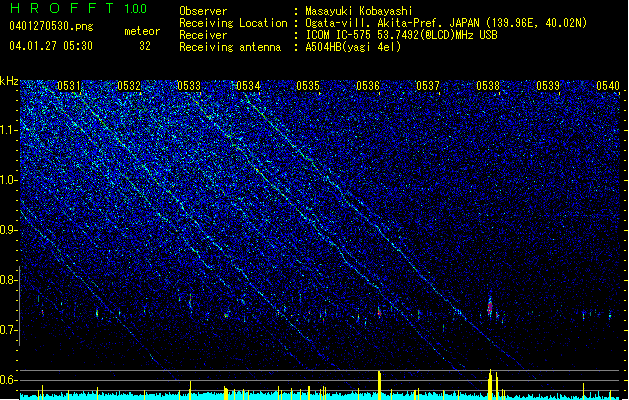The height and width of the screenshot is (400, 629).
Task: Click the Receiving Location label
Action: tap(233, 23)
